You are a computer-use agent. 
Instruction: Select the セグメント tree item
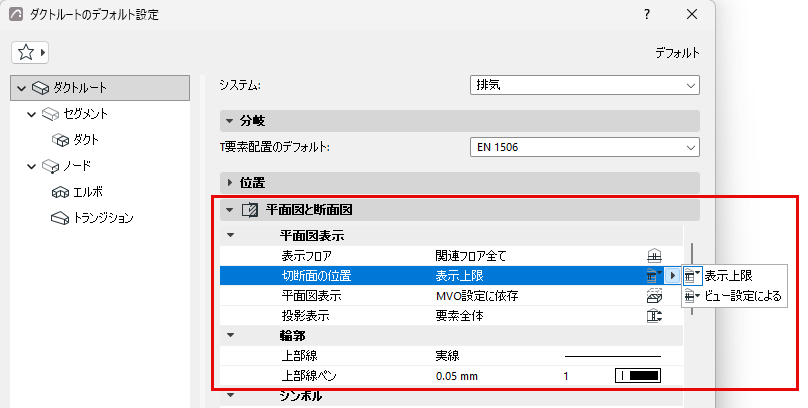click(x=86, y=114)
